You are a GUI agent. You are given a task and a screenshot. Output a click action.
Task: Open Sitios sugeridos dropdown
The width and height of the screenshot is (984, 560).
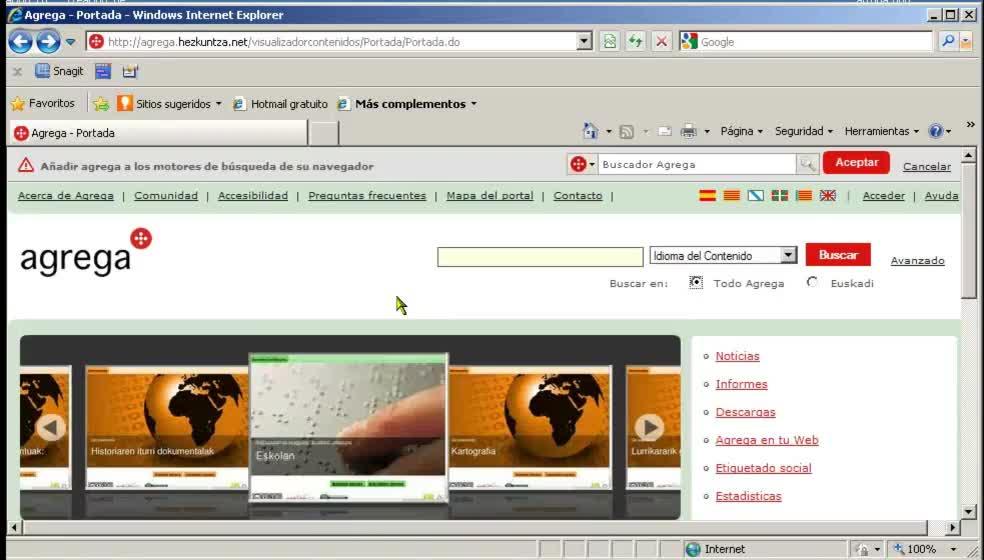click(170, 104)
